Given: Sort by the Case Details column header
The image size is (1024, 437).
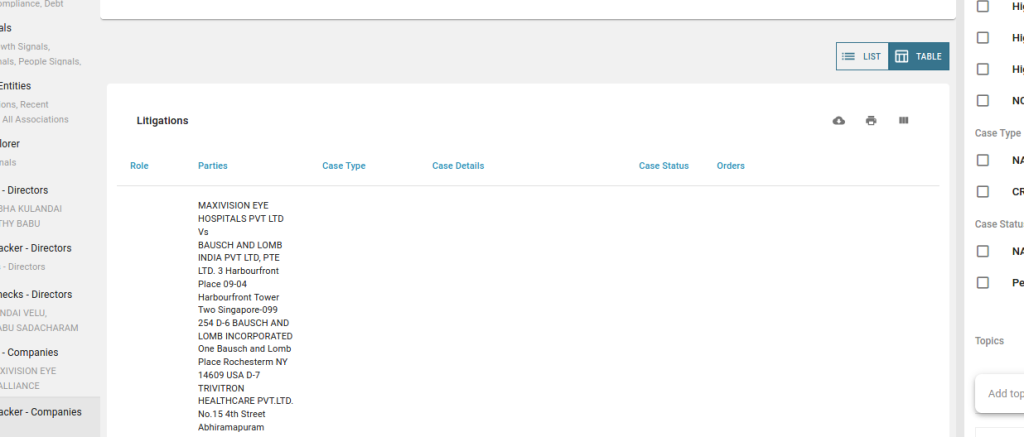Looking at the screenshot, I should (458, 166).
